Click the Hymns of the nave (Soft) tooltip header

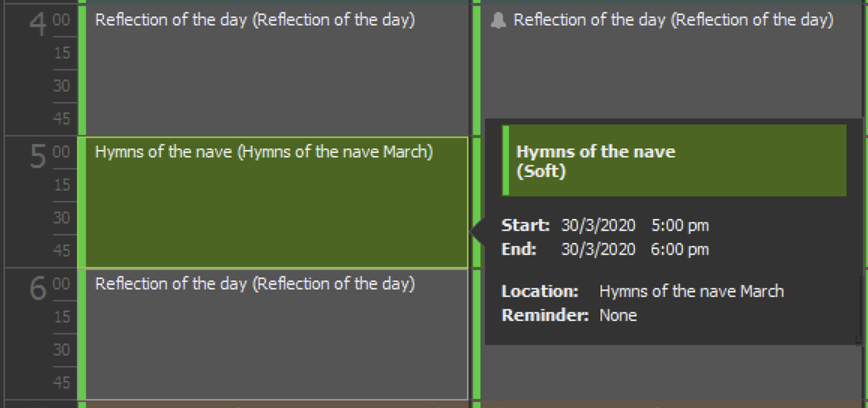(x=674, y=161)
